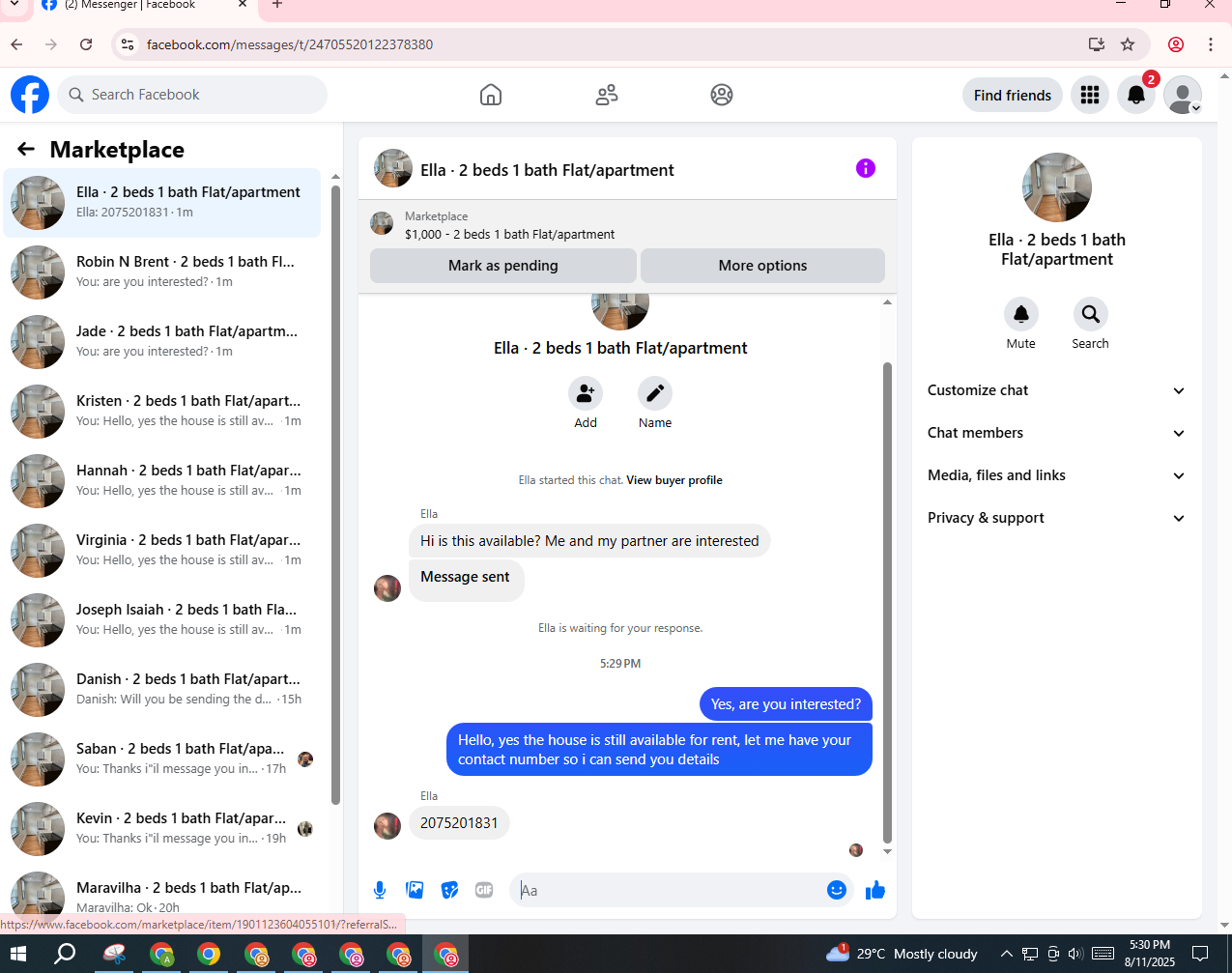The width and height of the screenshot is (1232, 973).
Task: Bookmark this page star icon
Action: pos(1128,44)
